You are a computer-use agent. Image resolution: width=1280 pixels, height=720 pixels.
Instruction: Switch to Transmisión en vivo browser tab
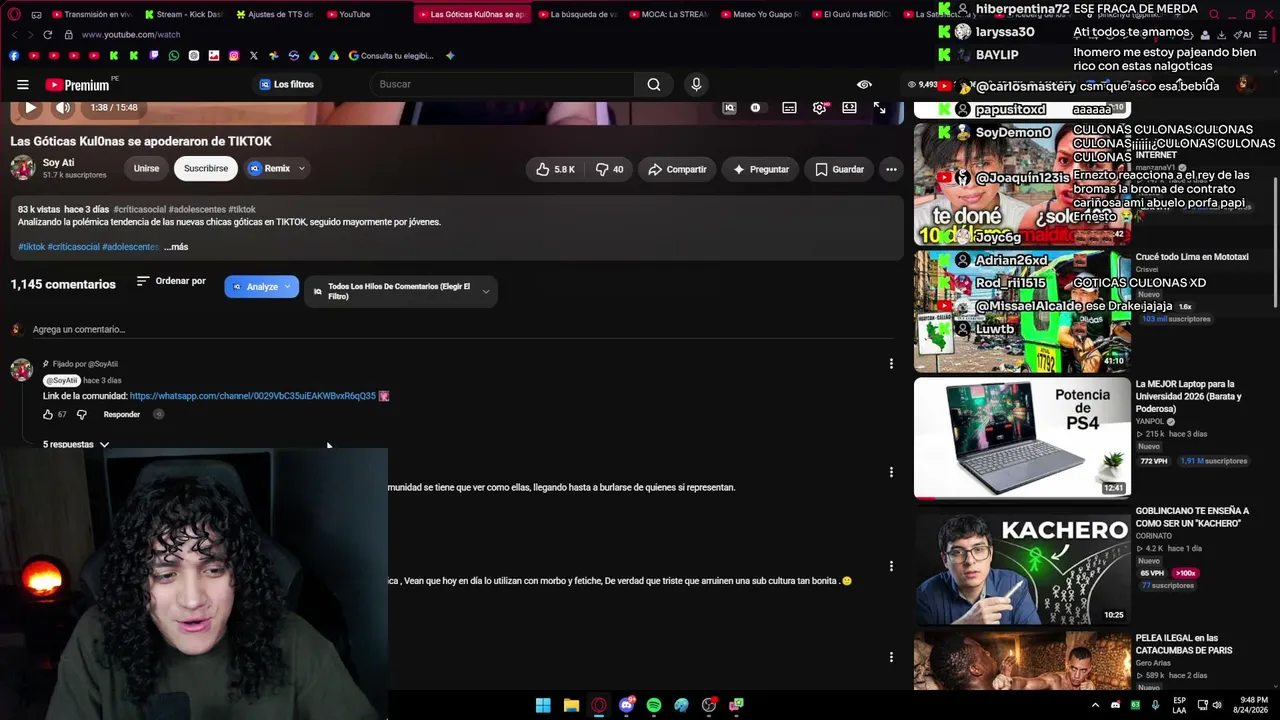pyautogui.click(x=91, y=15)
